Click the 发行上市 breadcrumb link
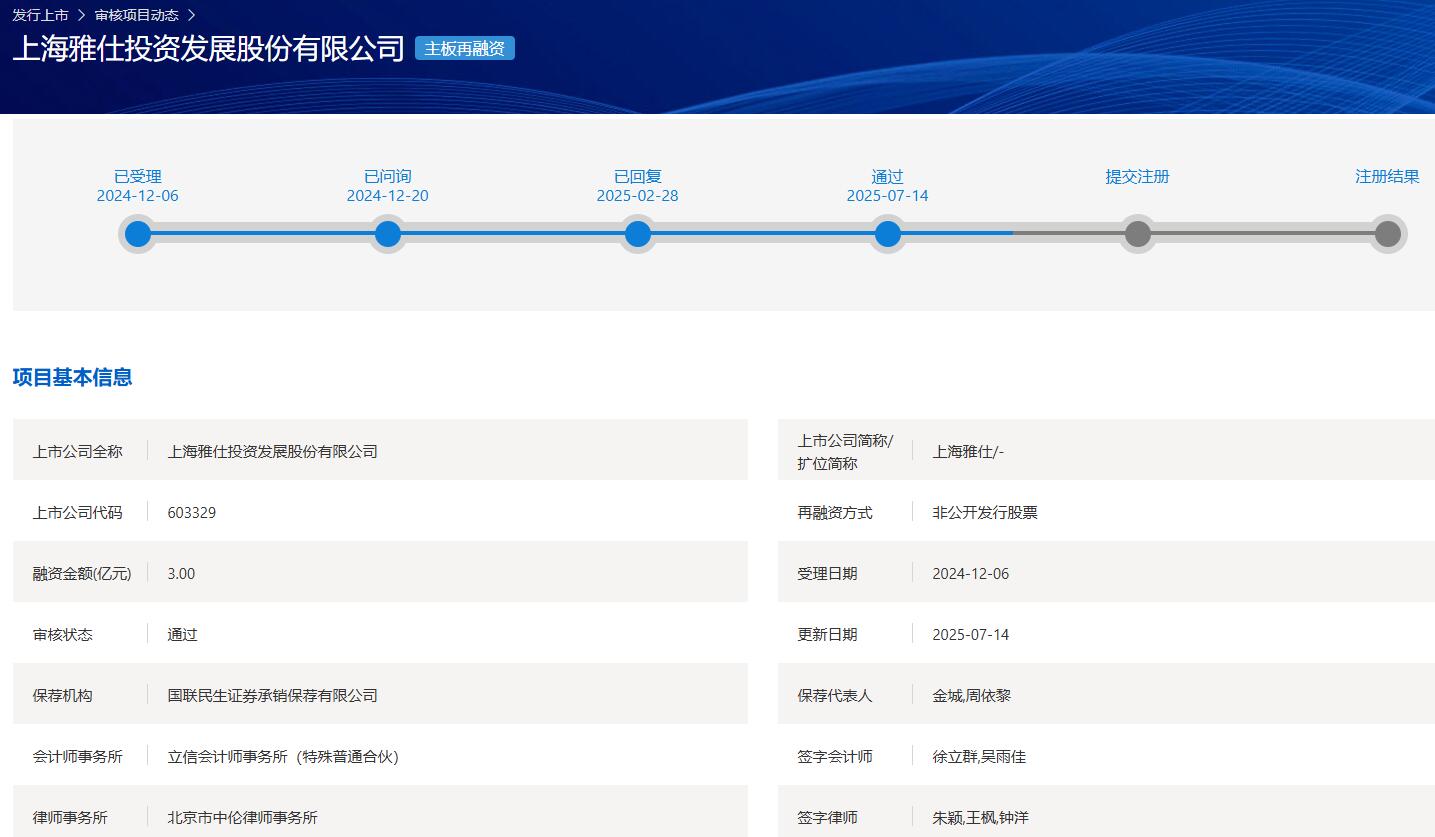The height and width of the screenshot is (837, 1435). pyautogui.click(x=40, y=15)
